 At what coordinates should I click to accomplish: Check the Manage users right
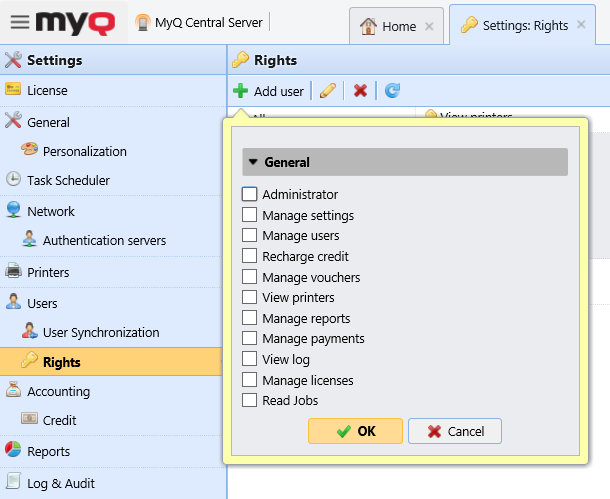[250, 235]
